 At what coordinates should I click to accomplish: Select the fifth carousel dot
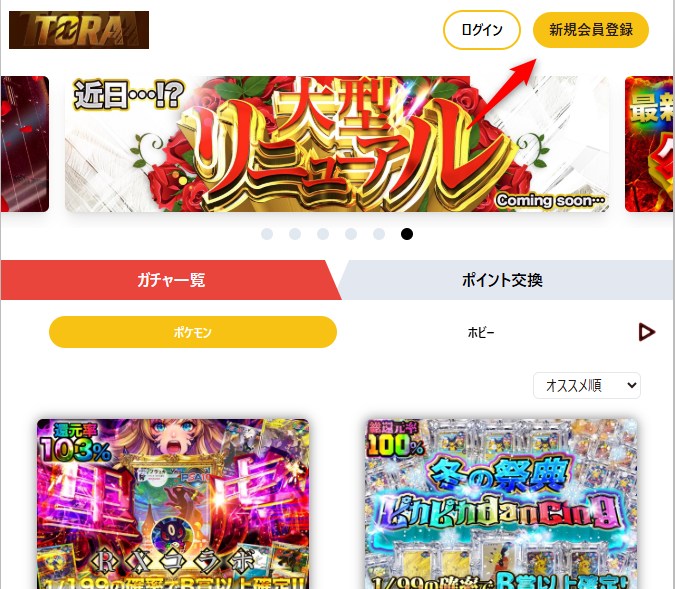pyautogui.click(x=379, y=234)
